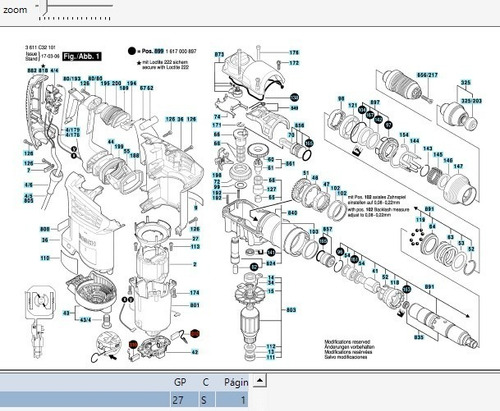This screenshot has height=411, width=500.
Task: Click part number 113 label
Action: 195,247
